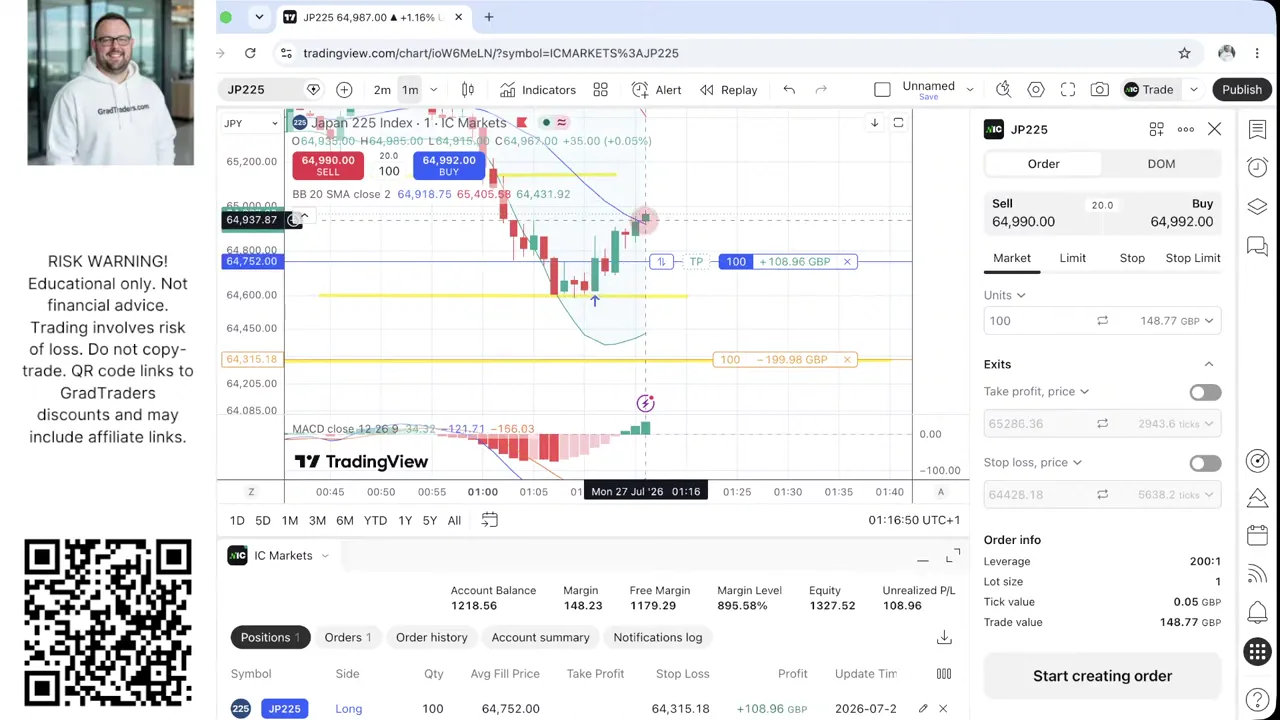This screenshot has height=720, width=1280.
Task: Open chart settings hexagon icon
Action: tap(1036, 90)
